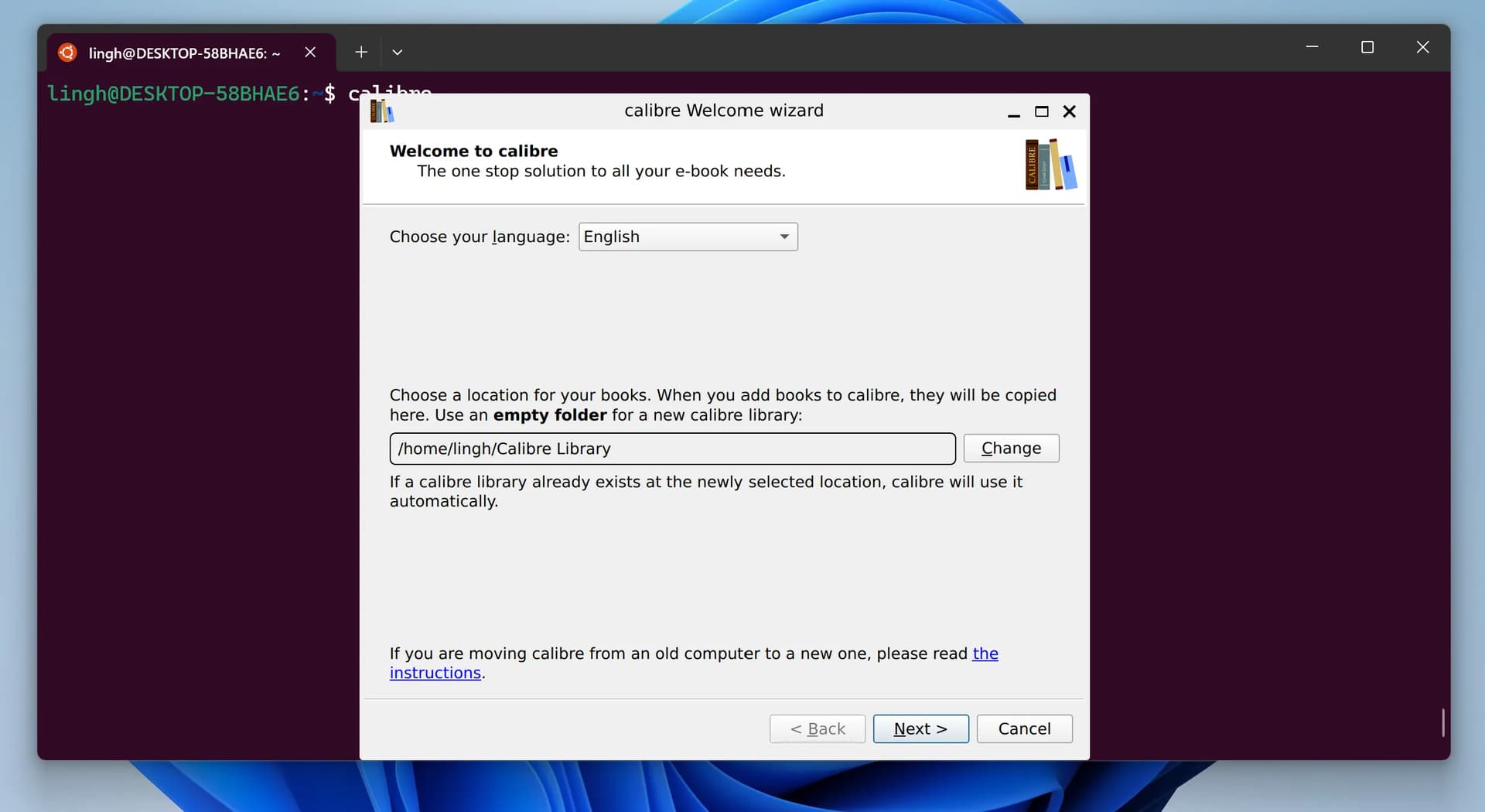Open the language dropdown showing English

click(688, 237)
